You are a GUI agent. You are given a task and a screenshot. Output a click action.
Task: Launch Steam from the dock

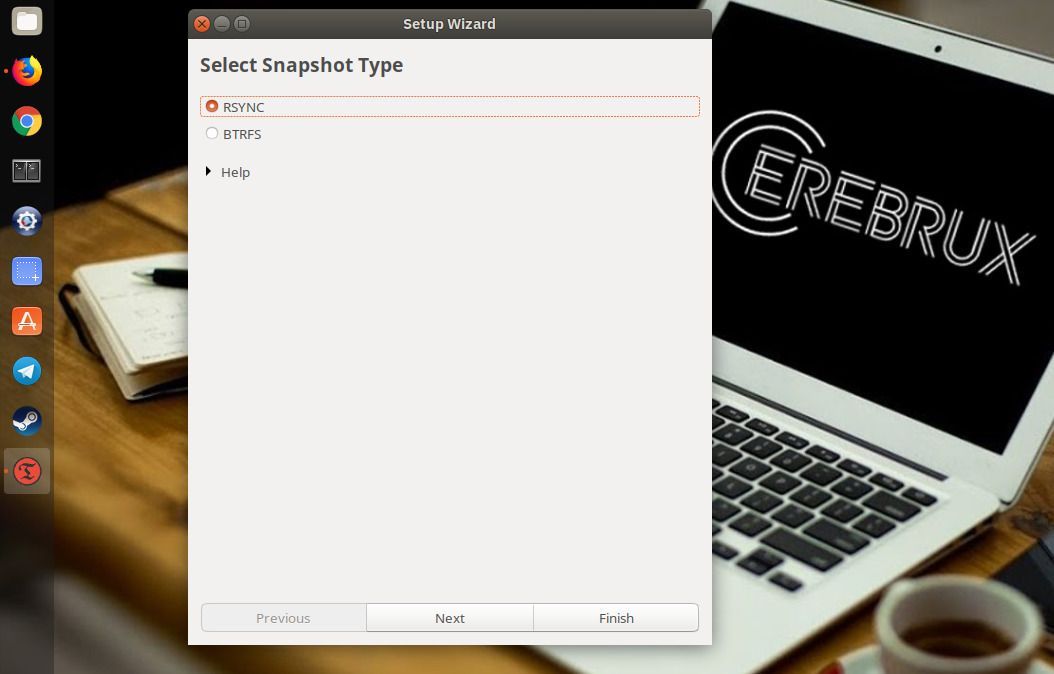pos(25,420)
